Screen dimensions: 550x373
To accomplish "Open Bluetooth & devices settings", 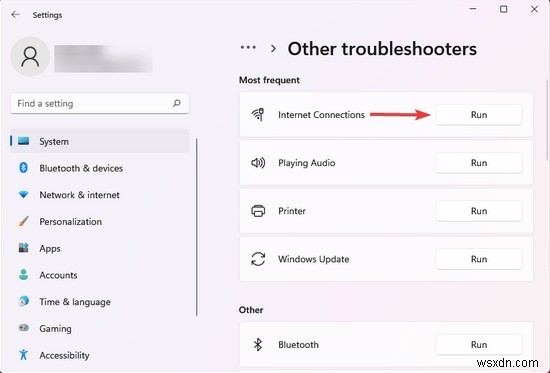I will click(100, 168).
